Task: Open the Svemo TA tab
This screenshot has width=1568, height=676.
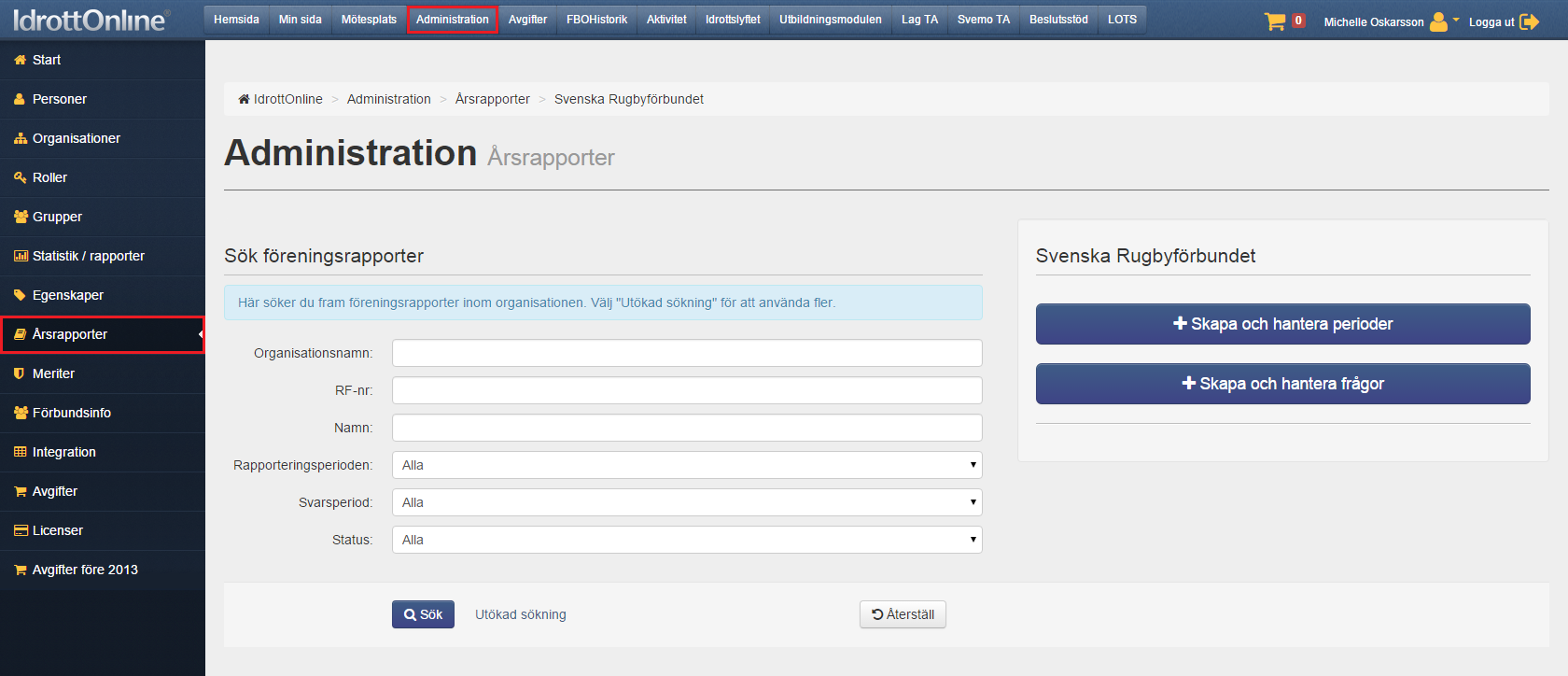Action: (984, 20)
